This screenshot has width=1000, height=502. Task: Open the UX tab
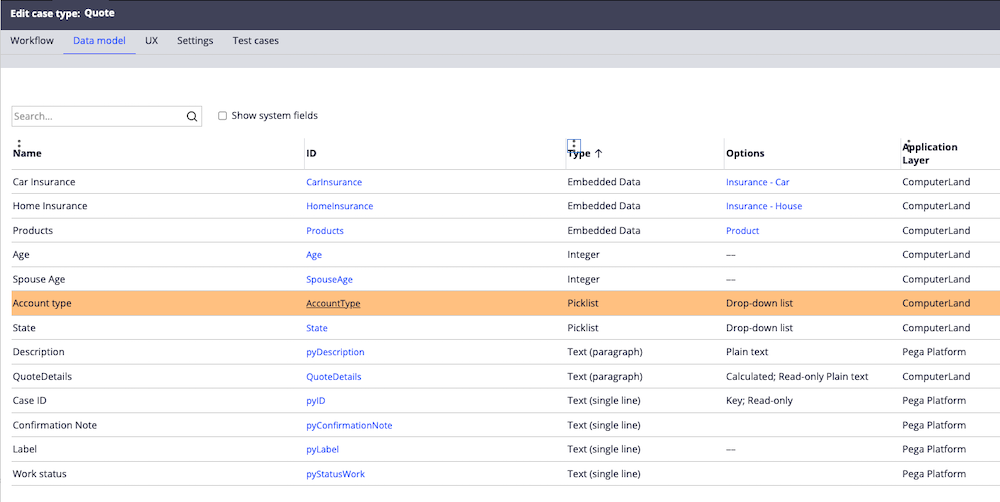click(x=151, y=41)
